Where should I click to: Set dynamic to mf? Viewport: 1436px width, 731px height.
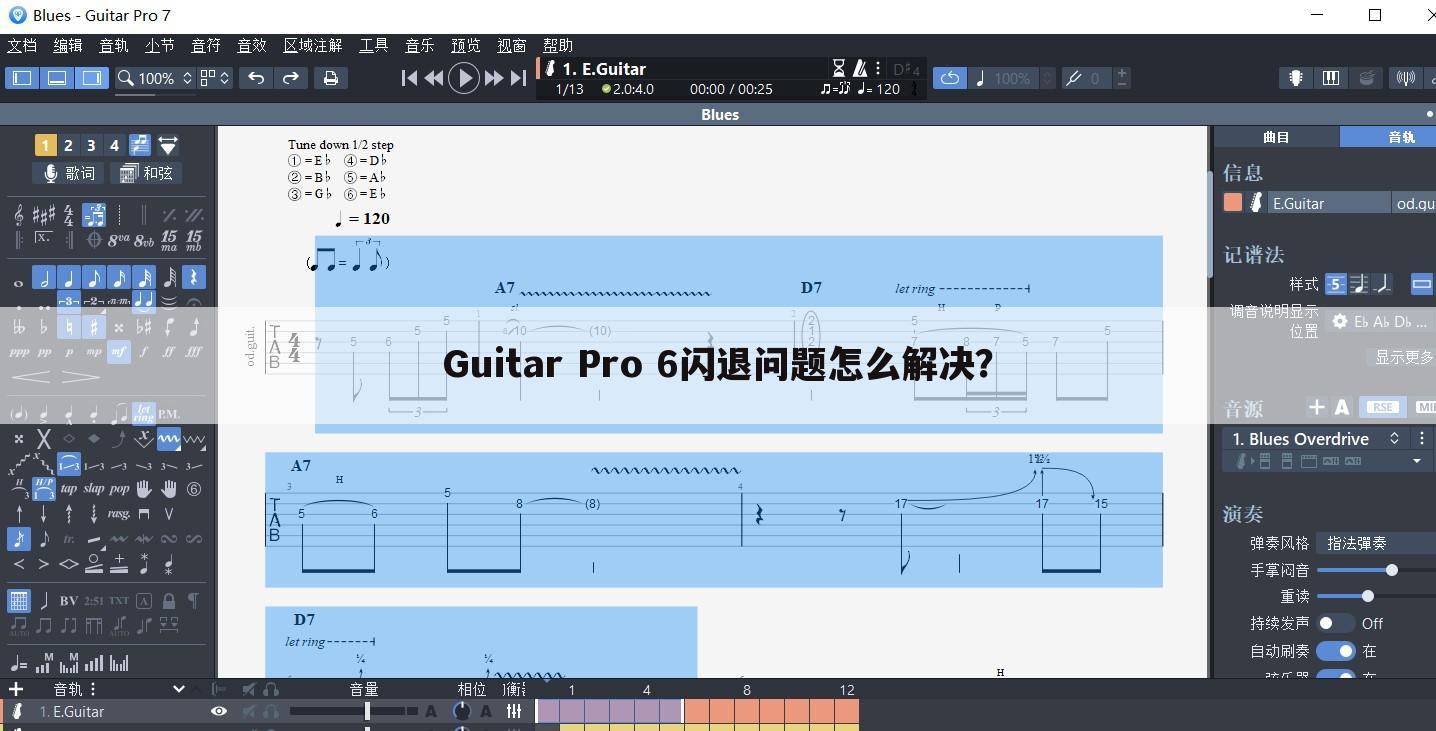point(119,352)
